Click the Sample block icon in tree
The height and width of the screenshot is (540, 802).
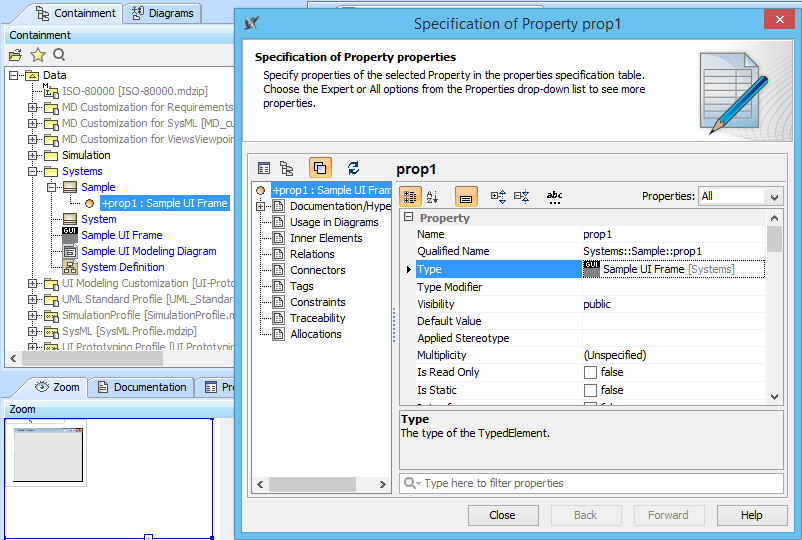[x=70, y=187]
